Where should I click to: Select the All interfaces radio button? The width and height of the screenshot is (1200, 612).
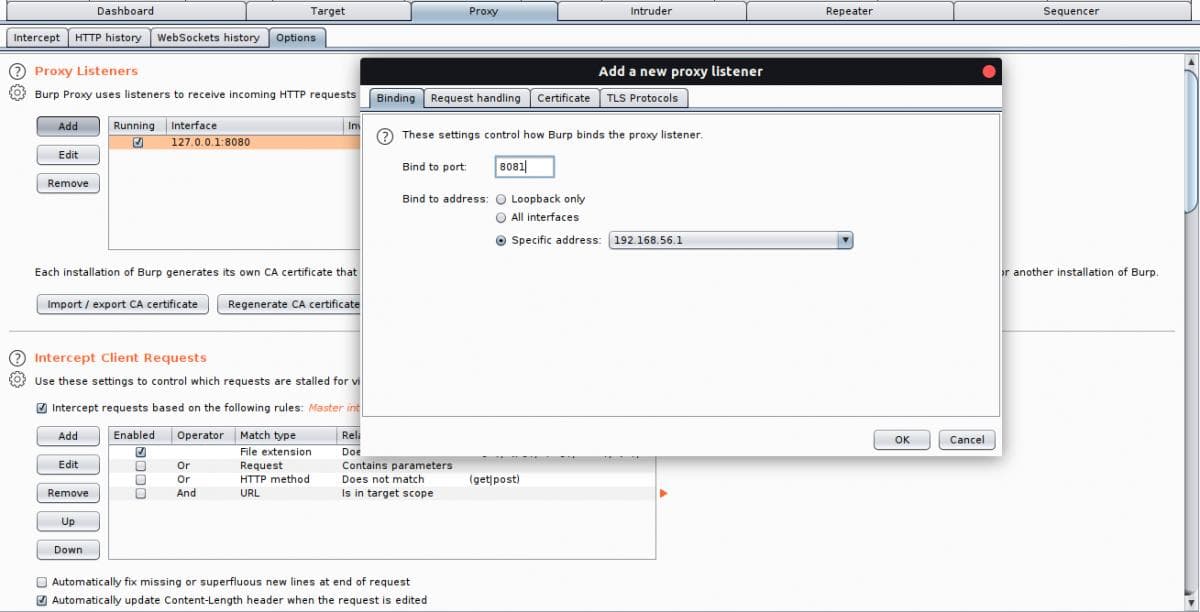[502, 217]
